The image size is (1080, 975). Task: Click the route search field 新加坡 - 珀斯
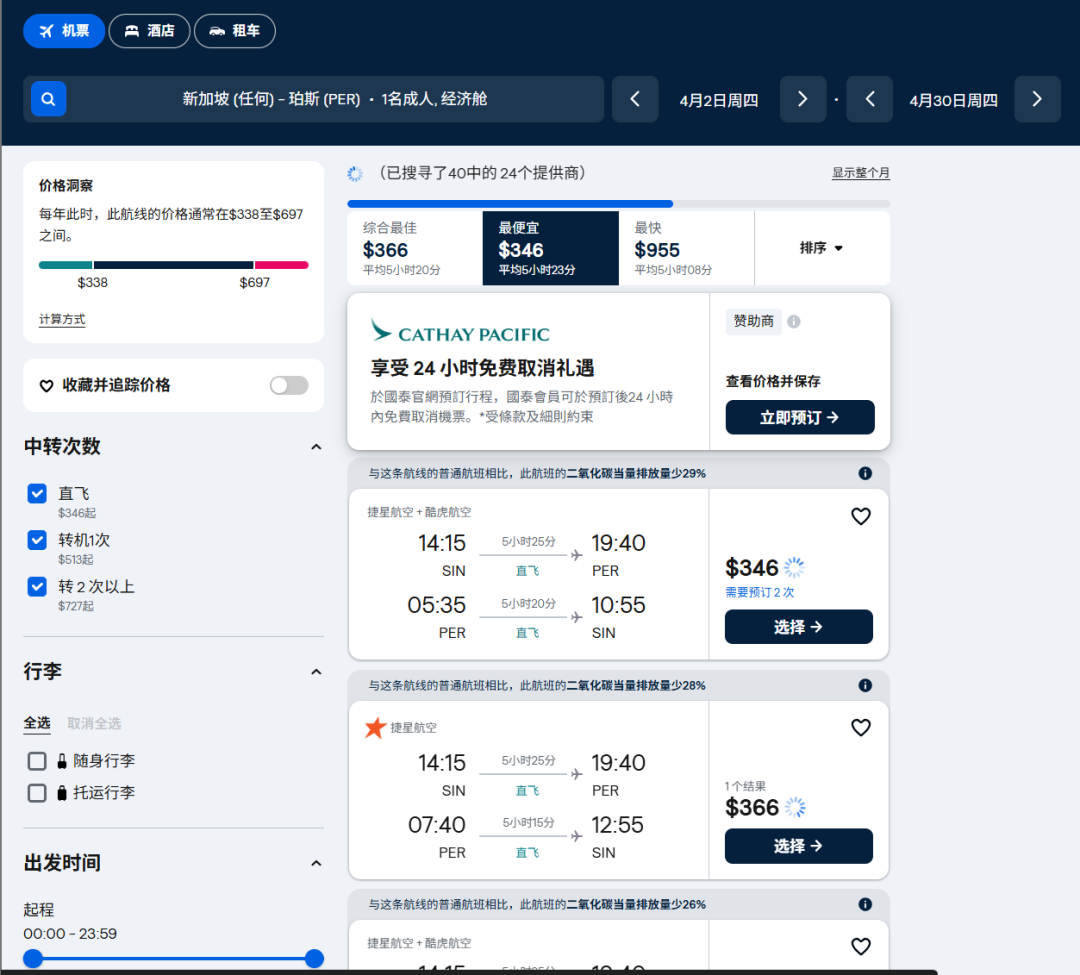(335, 99)
